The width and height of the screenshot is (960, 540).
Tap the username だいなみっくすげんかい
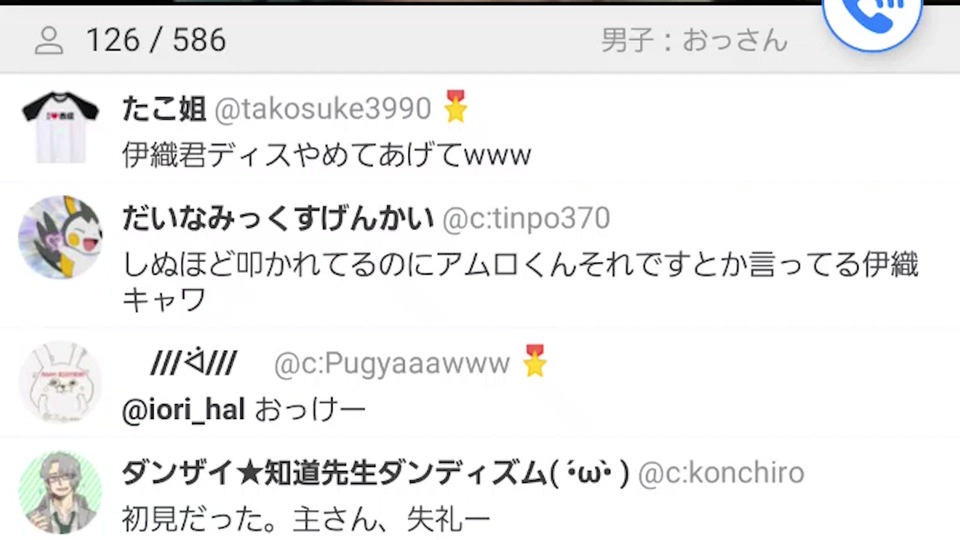[x=278, y=219]
